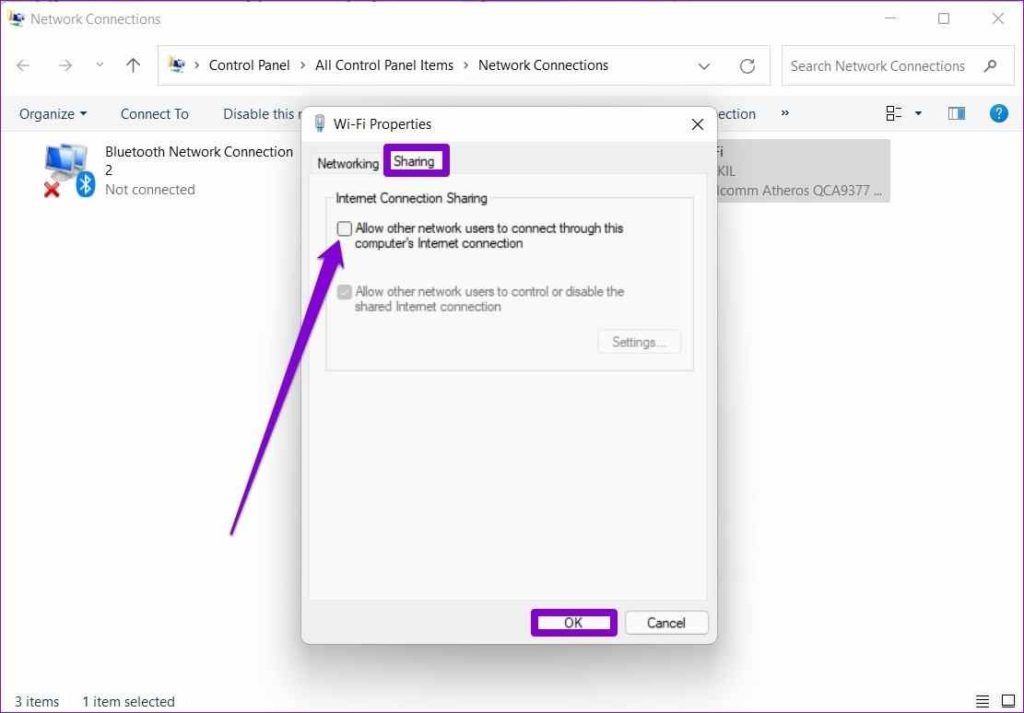Confirm with the OK button

[x=573, y=623]
